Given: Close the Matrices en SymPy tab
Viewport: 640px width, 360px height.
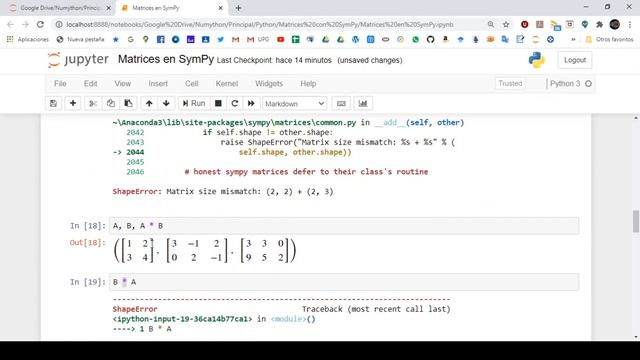Looking at the screenshot, I should point(220,8).
